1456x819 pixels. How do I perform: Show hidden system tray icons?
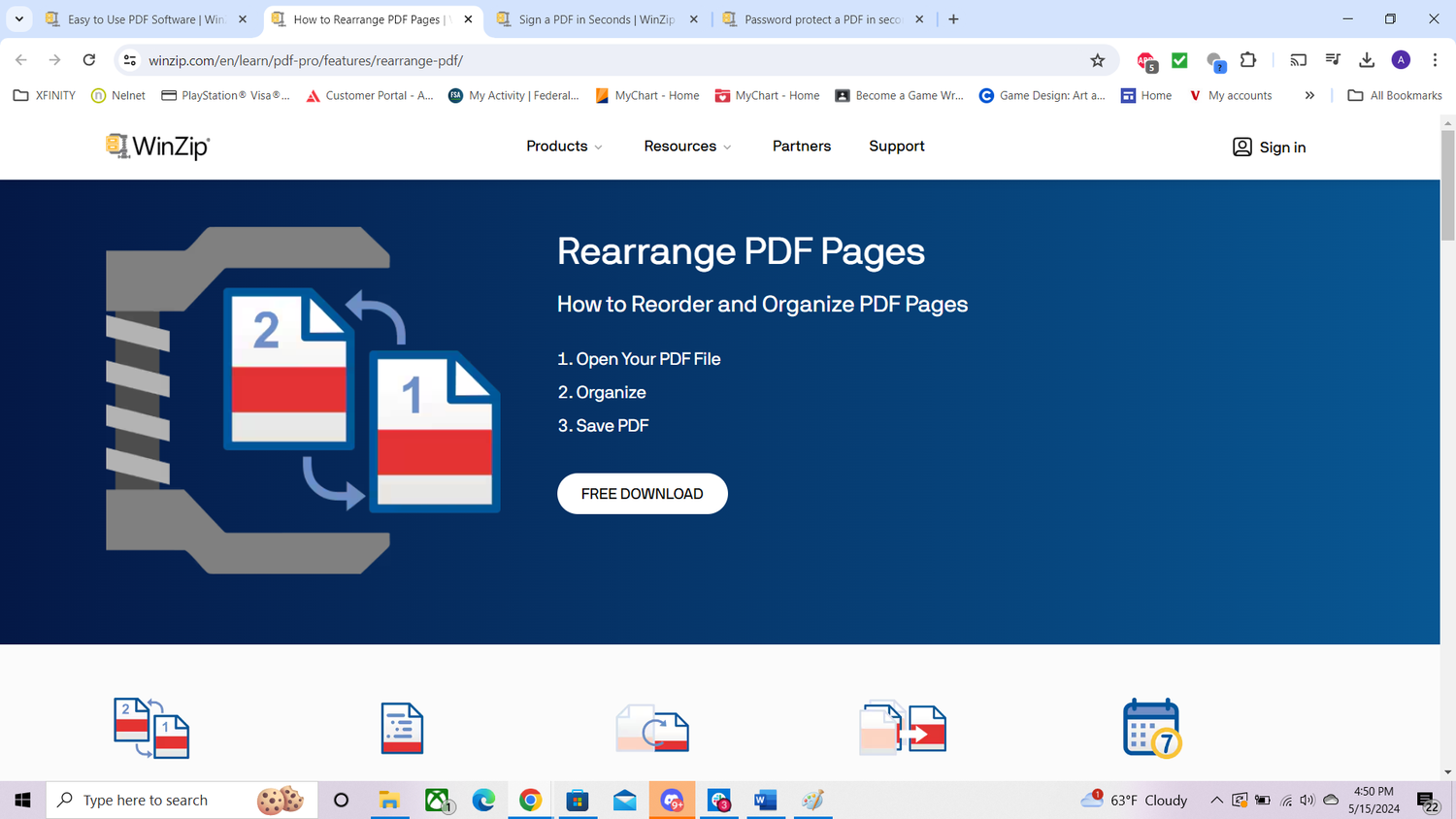pyautogui.click(x=1216, y=801)
